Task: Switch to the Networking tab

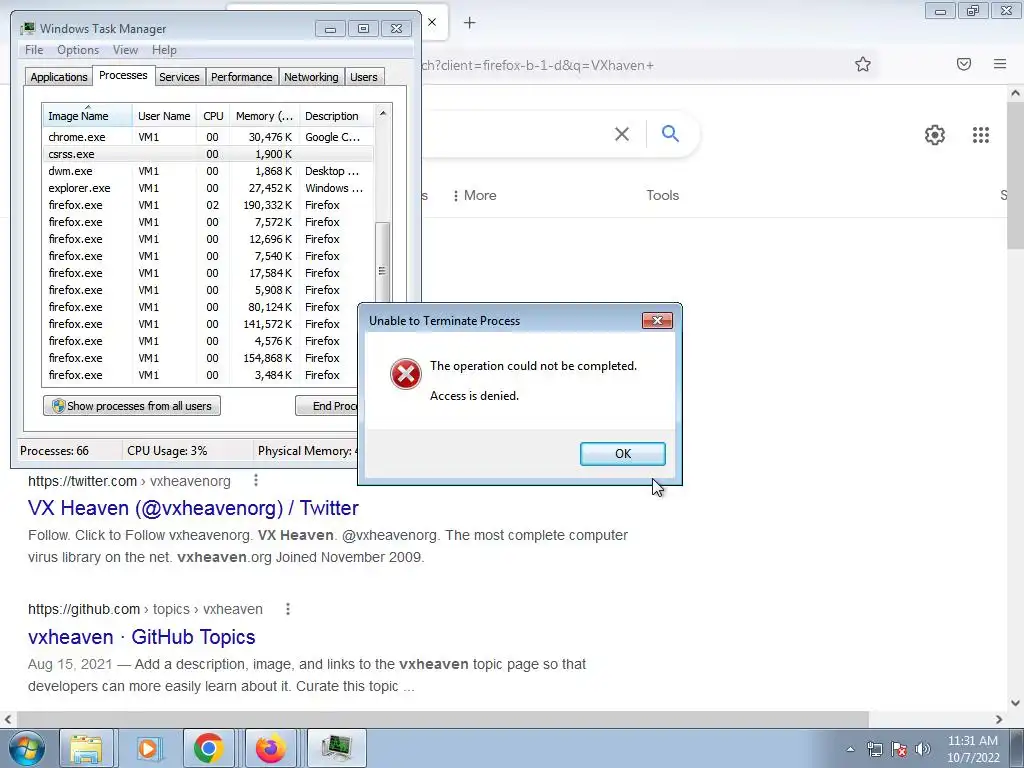Action: coord(311,77)
